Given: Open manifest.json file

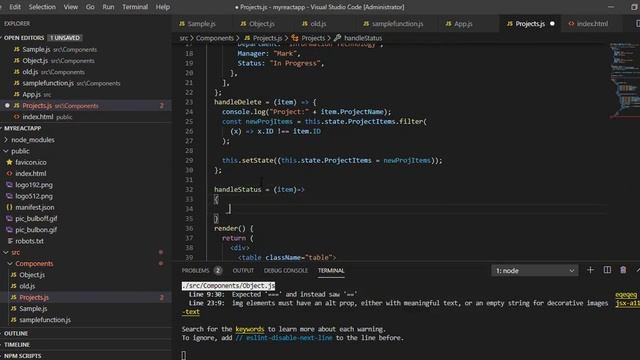Looking at the screenshot, I should [86, 207].
